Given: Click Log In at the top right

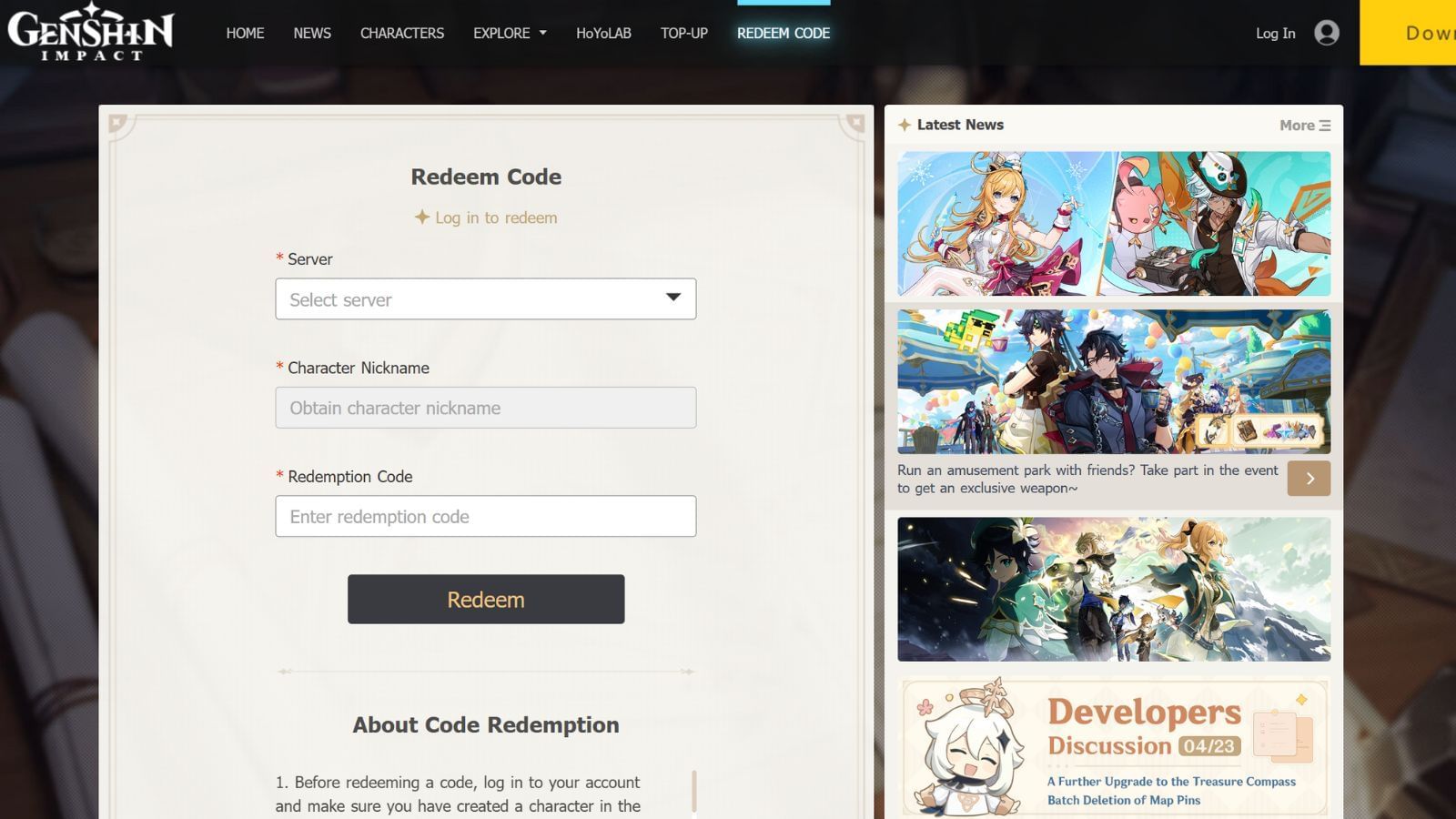Looking at the screenshot, I should (1274, 33).
